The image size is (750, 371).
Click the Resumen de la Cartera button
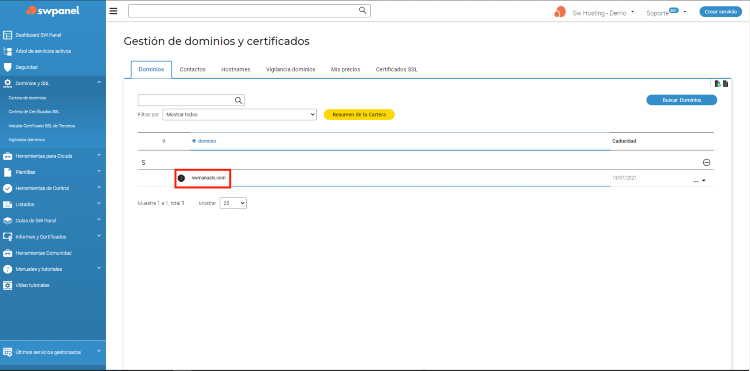[x=359, y=115]
